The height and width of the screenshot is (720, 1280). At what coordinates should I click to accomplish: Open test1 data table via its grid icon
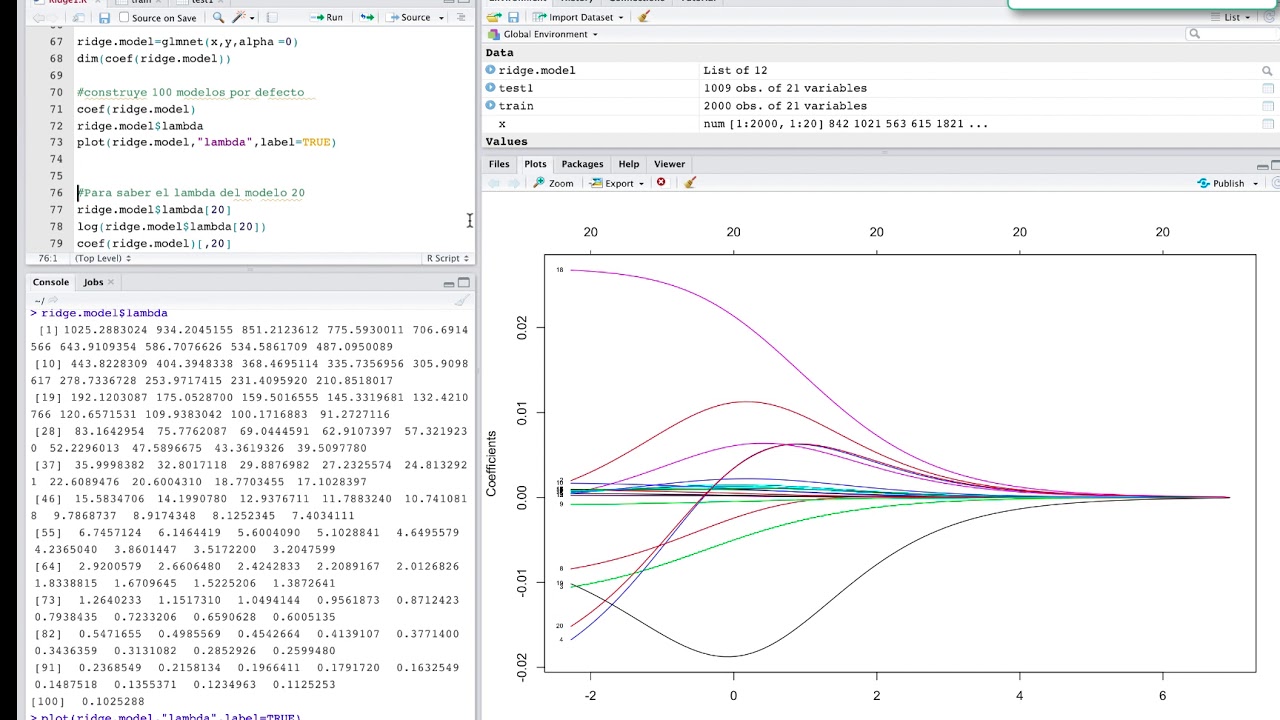1267,88
